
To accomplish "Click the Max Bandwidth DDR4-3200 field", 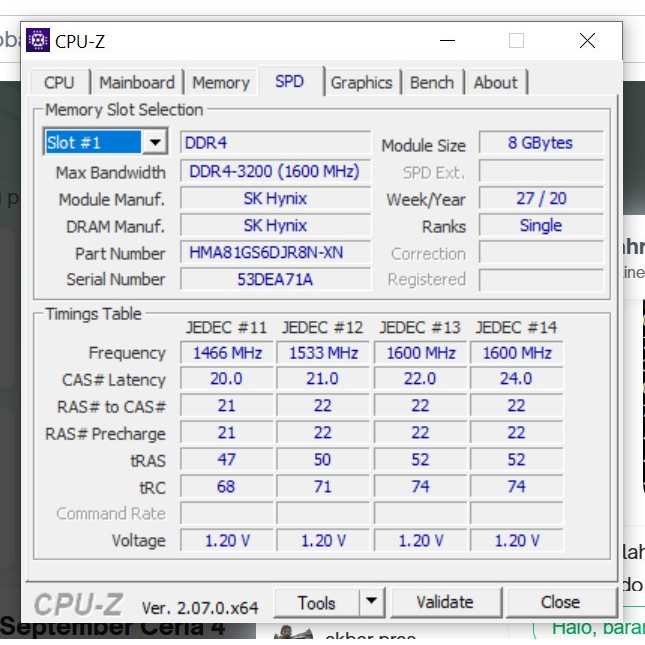I will pyautogui.click(x=275, y=171).
